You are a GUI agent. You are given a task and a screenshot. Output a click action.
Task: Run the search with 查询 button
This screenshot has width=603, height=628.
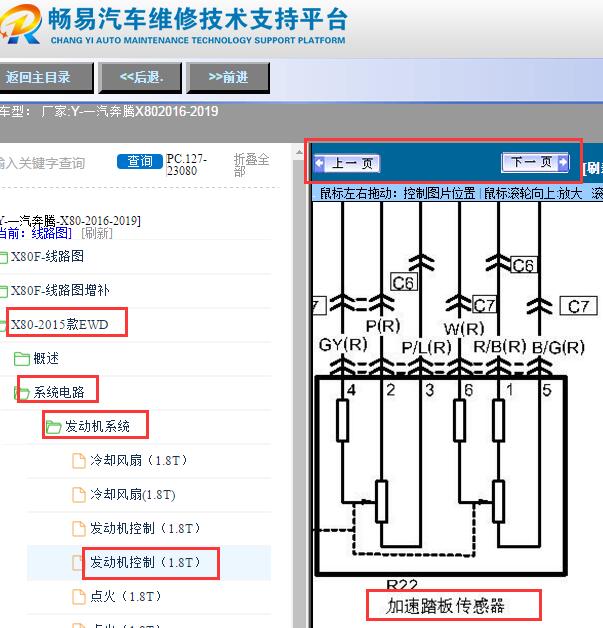140,161
